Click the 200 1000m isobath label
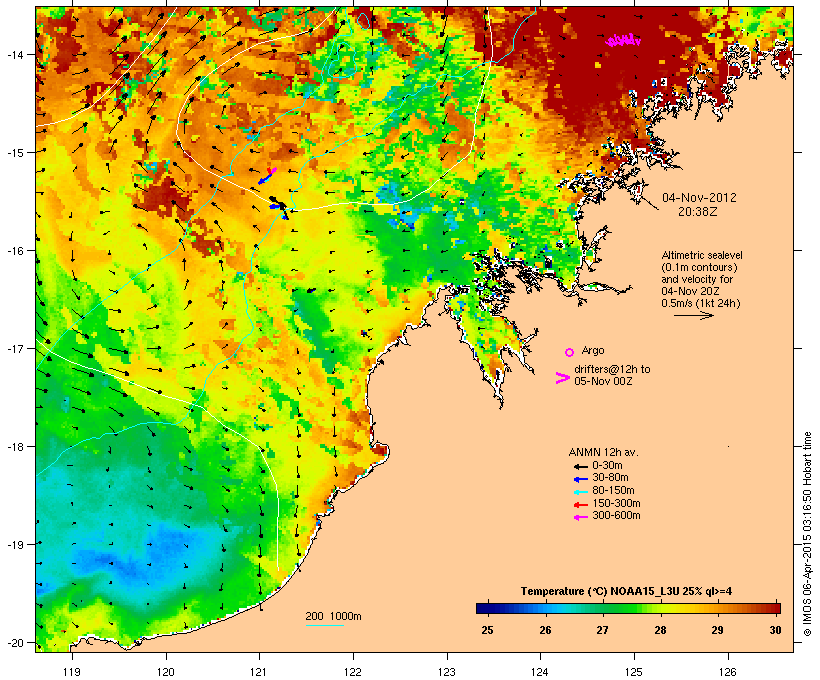 (x=333, y=616)
